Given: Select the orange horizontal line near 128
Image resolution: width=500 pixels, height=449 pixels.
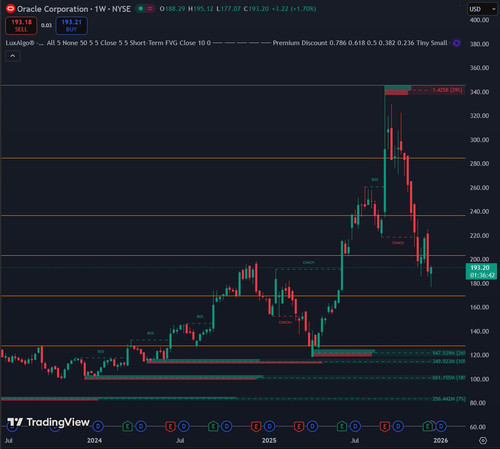Looking at the screenshot, I should click(233, 346).
